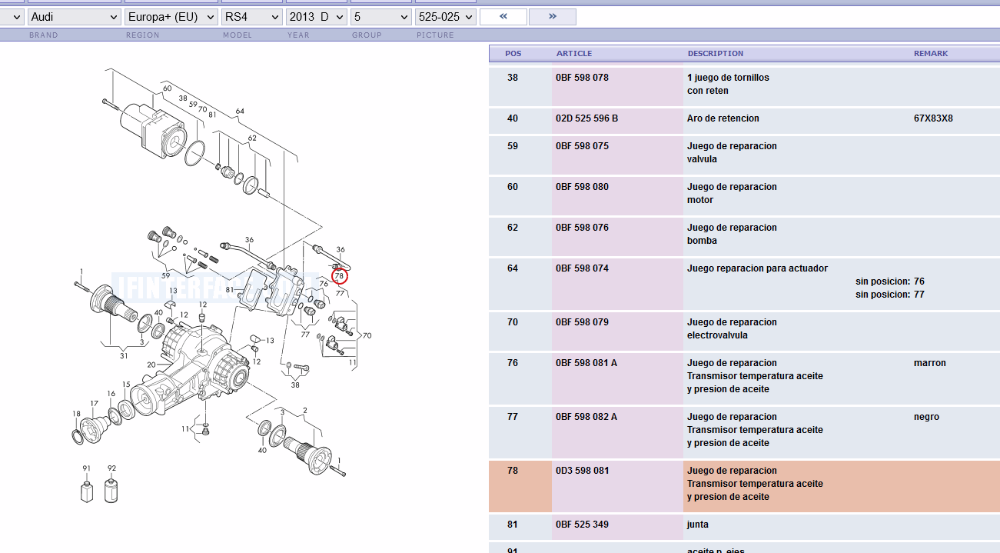Open the Europa+ (EU) region dropdown
The width and height of the screenshot is (1000, 553).
(171, 17)
